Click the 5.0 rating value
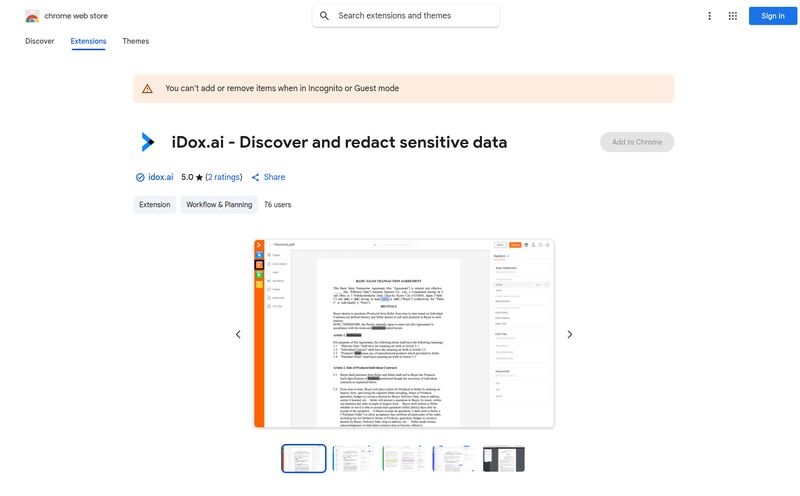800x496 pixels. coord(187,177)
